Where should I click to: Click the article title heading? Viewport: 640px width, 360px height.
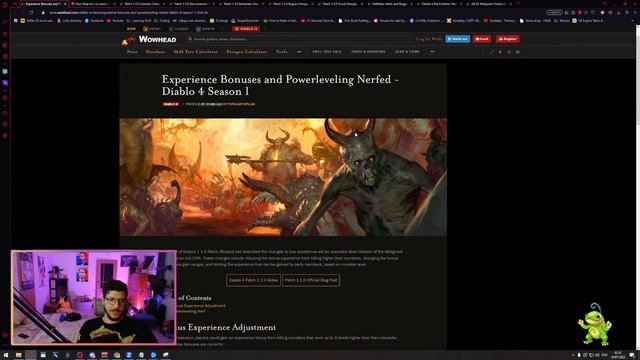[280, 85]
